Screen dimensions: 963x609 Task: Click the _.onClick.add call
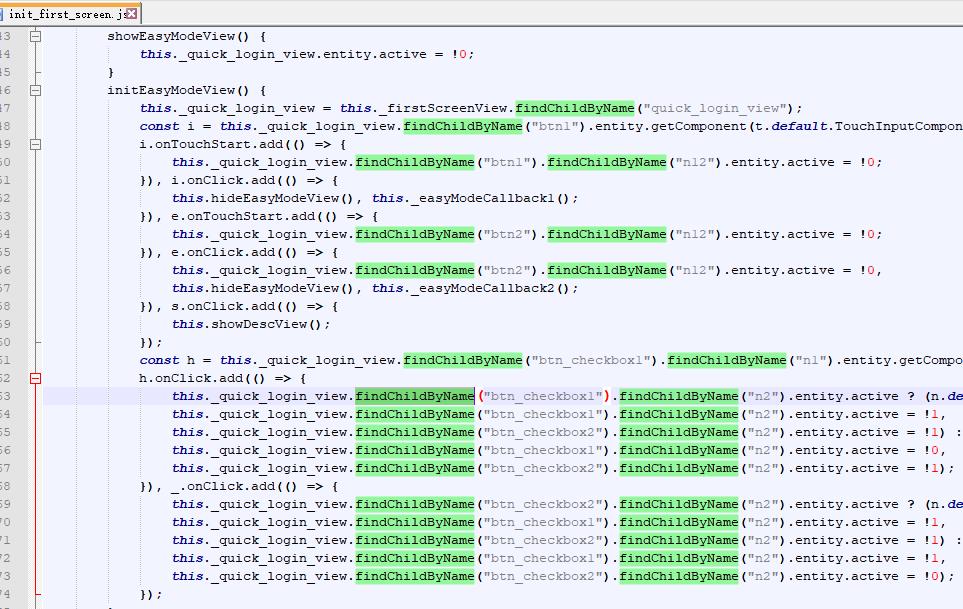[223, 486]
